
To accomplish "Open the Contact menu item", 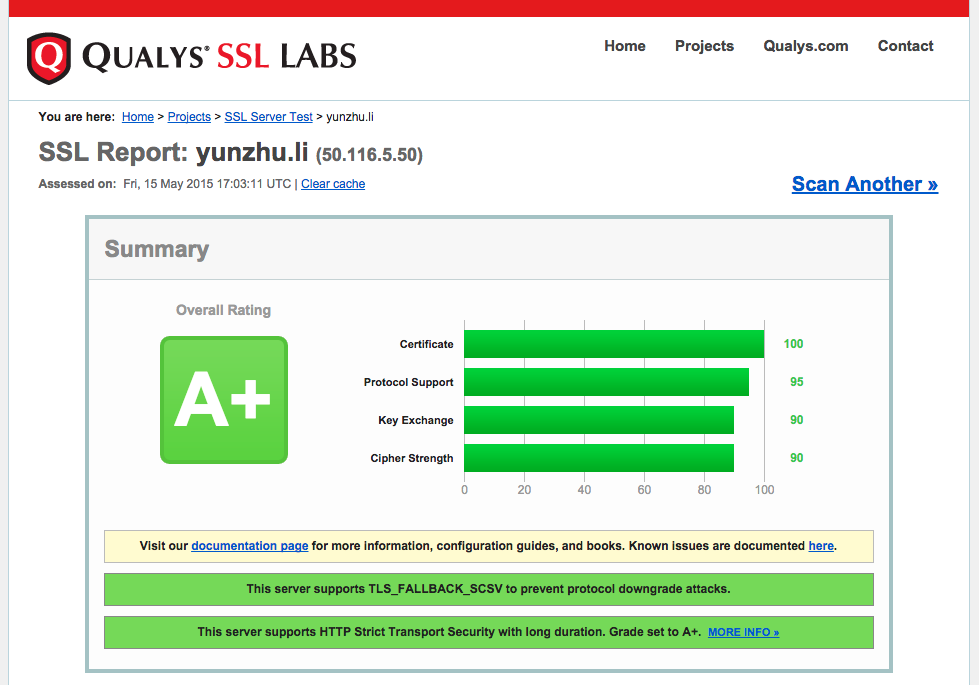I will coord(905,46).
